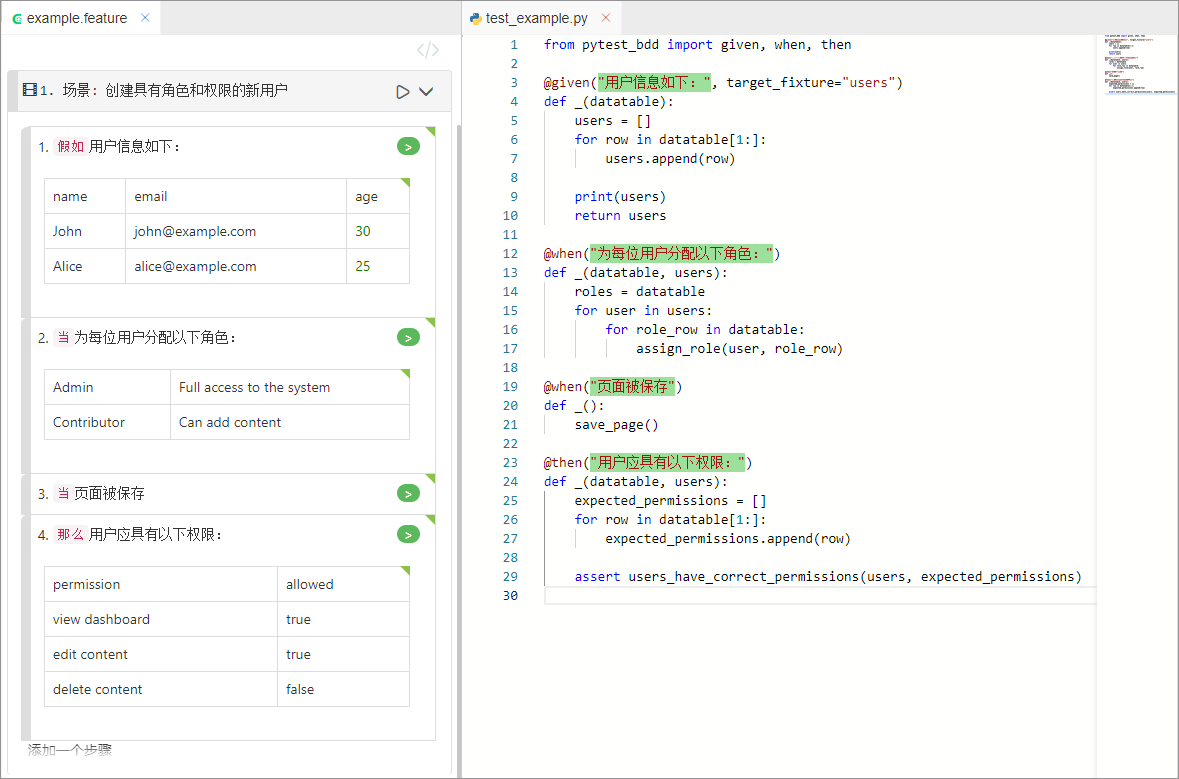Click the green corner triangle on roles table
Viewport: 1179px width, 779px height.
coord(406,371)
